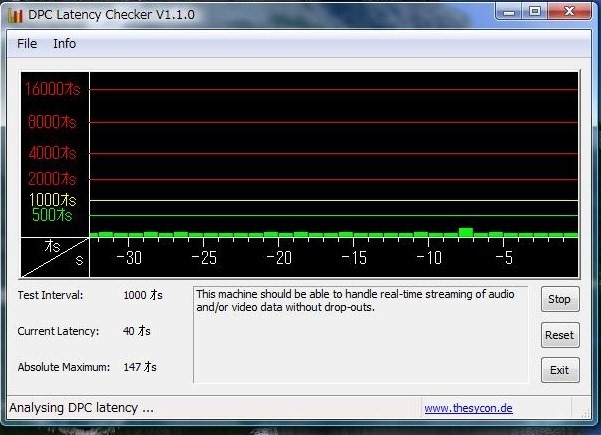Click the window resize grip in status bar

[585, 413]
